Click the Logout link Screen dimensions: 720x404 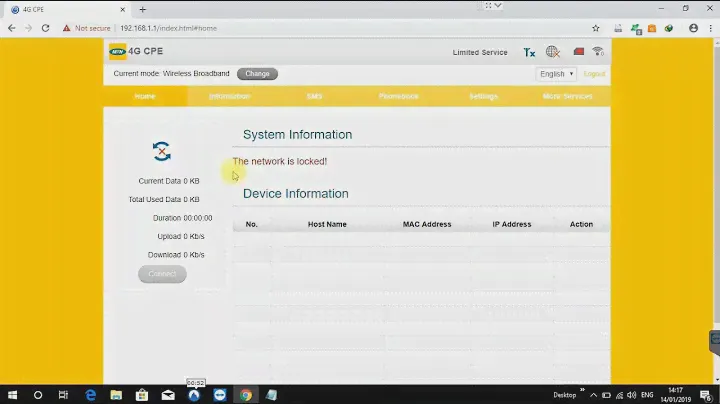pyautogui.click(x=594, y=74)
